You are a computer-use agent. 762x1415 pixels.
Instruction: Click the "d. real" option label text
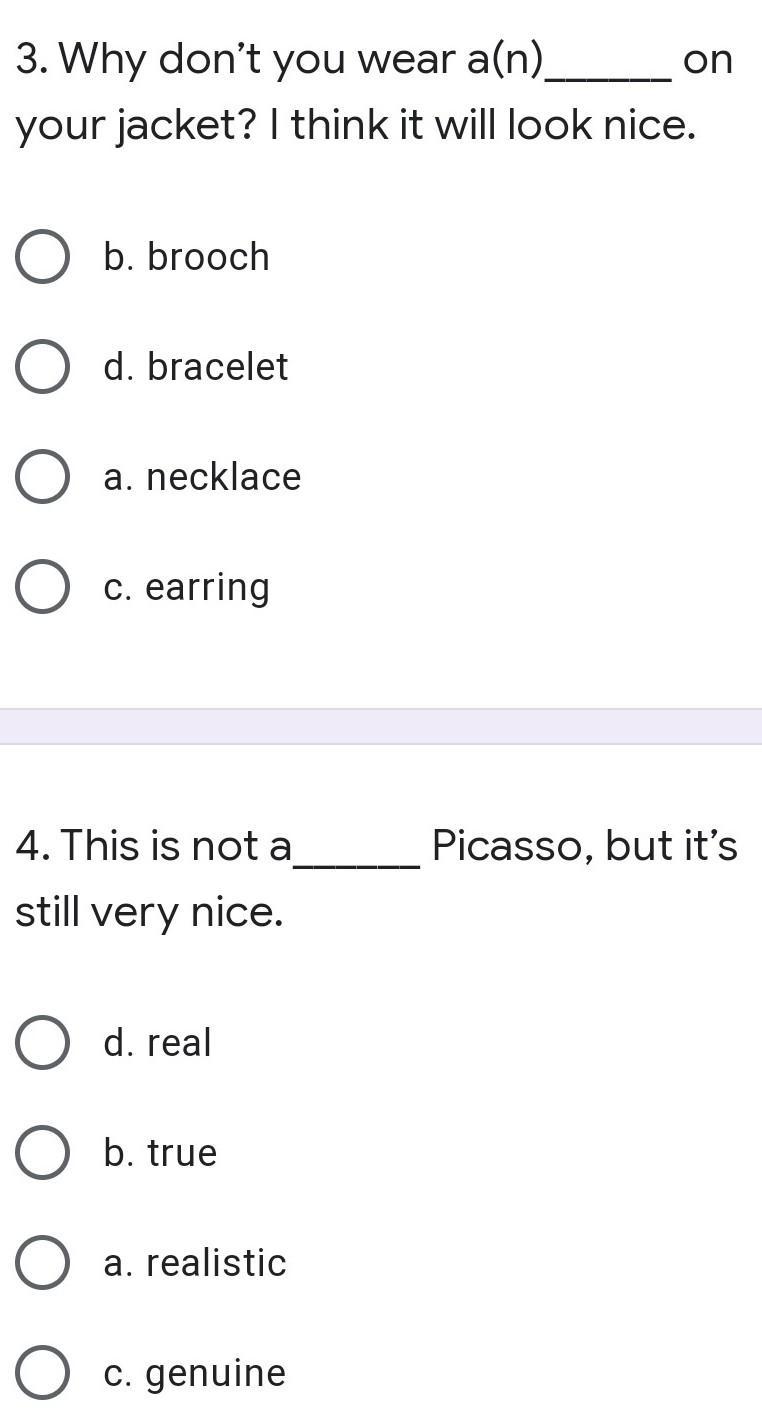157,1043
